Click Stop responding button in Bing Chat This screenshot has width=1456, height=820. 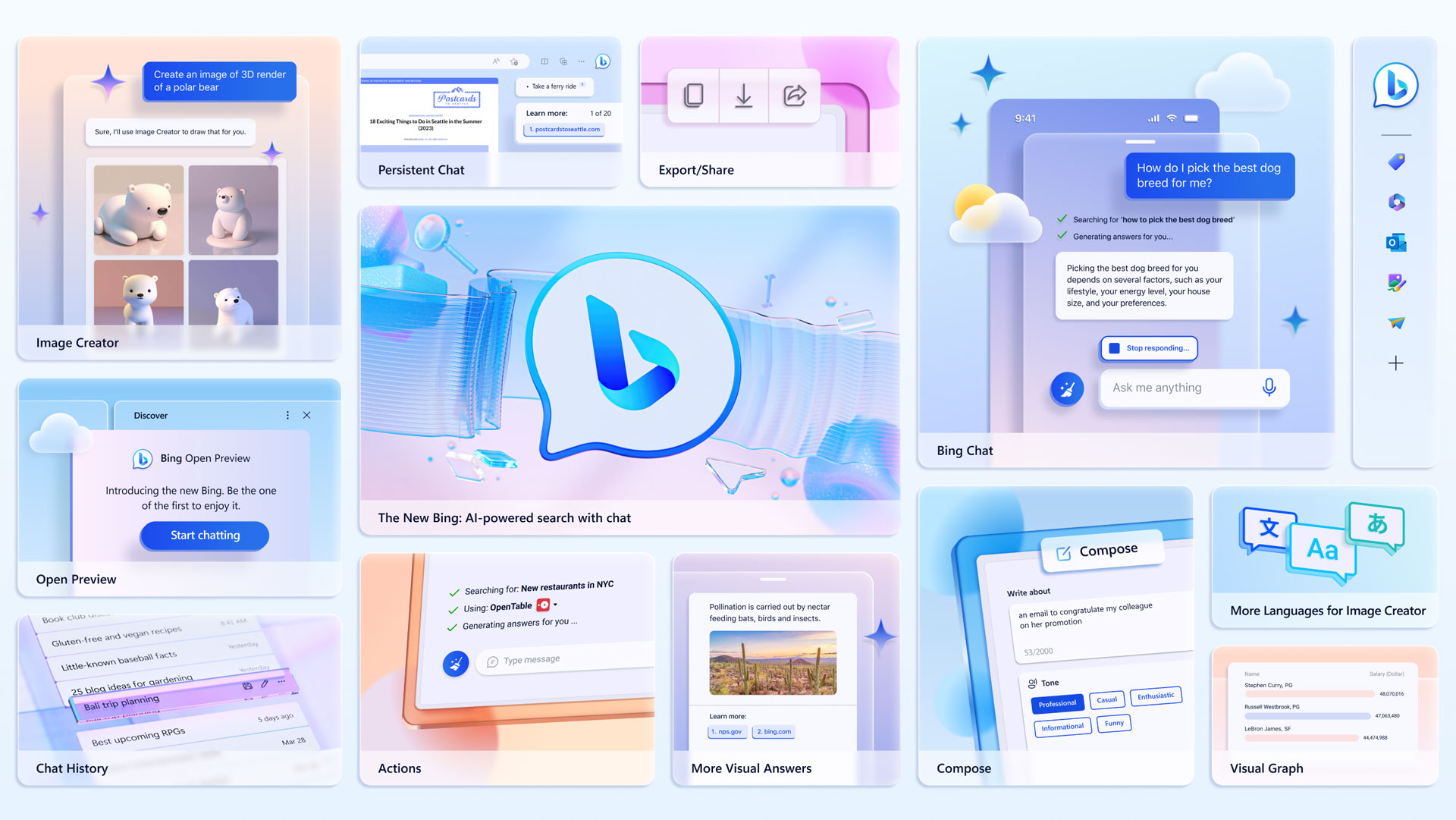point(1149,347)
